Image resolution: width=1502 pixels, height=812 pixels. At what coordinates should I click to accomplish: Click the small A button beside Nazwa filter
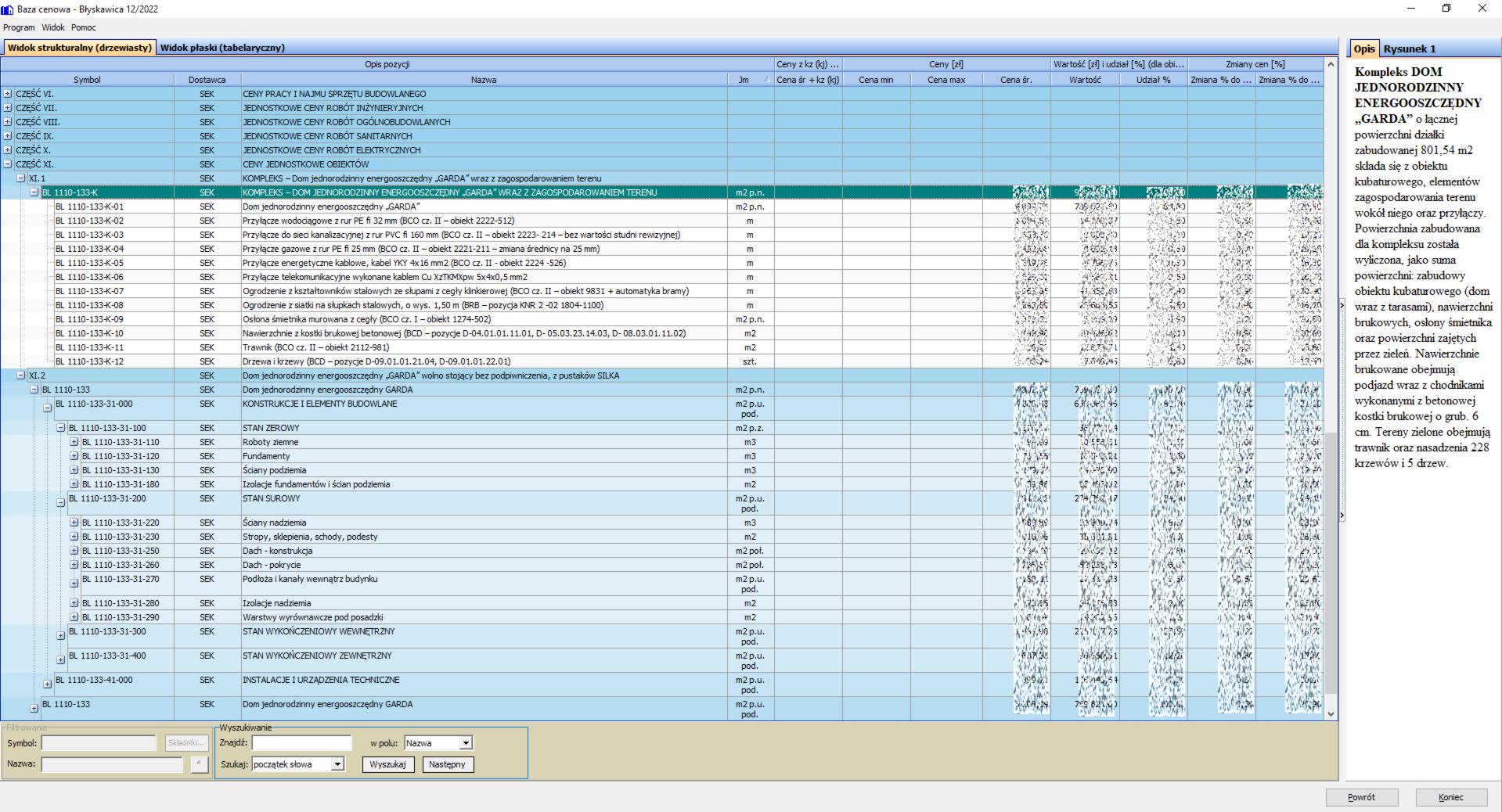pyautogui.click(x=200, y=764)
